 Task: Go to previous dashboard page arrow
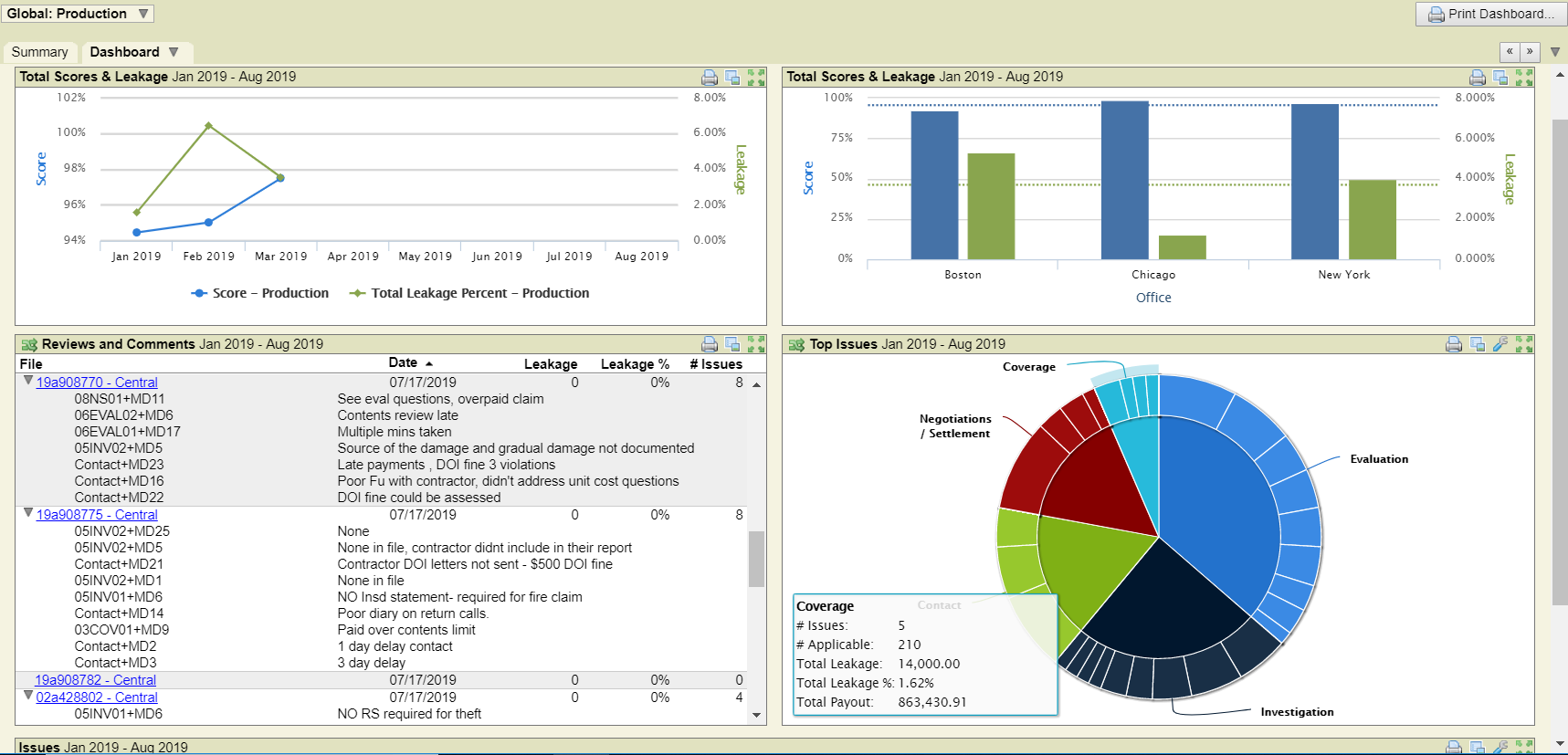pyautogui.click(x=1510, y=52)
